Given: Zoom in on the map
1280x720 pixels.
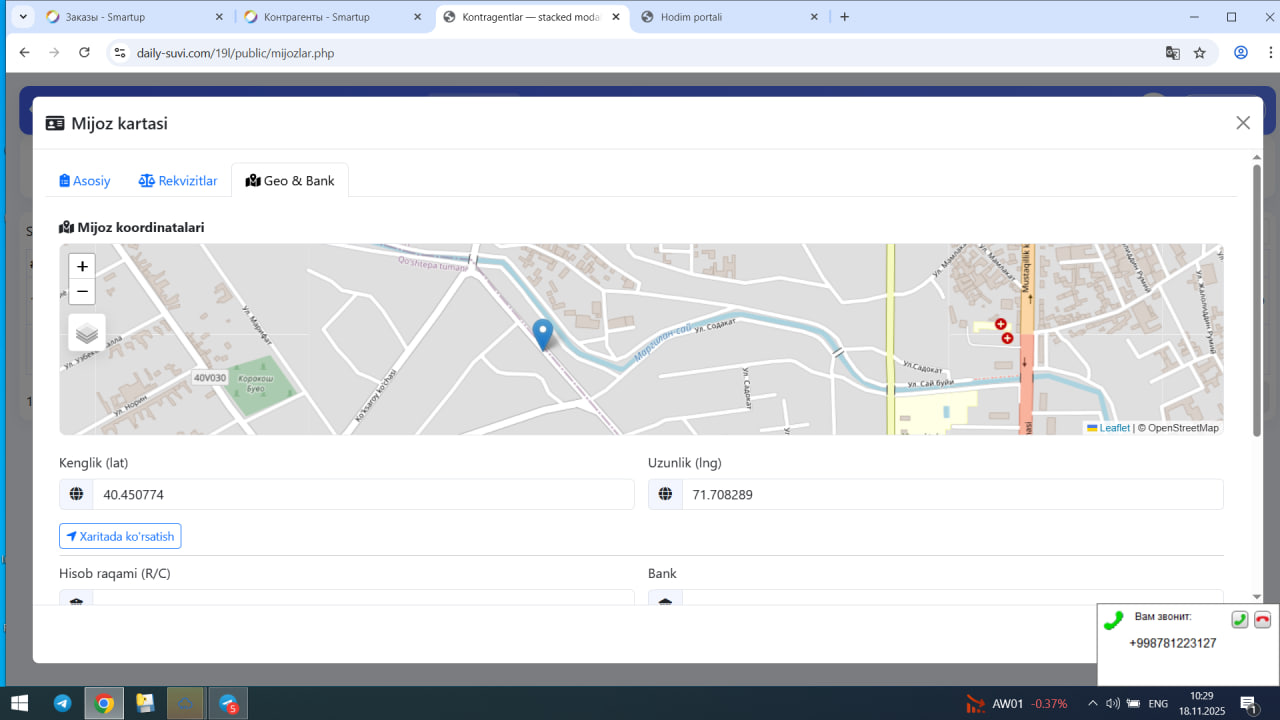Looking at the screenshot, I should [x=82, y=267].
